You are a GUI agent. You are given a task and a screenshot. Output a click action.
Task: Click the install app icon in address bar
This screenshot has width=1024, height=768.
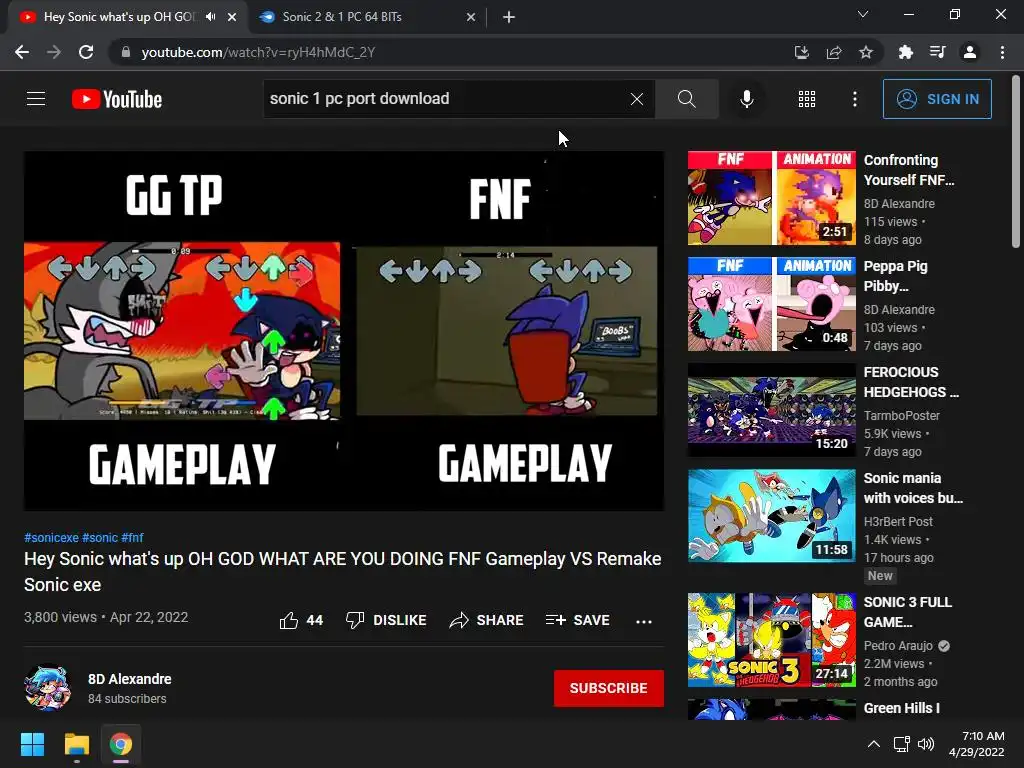tap(801, 52)
